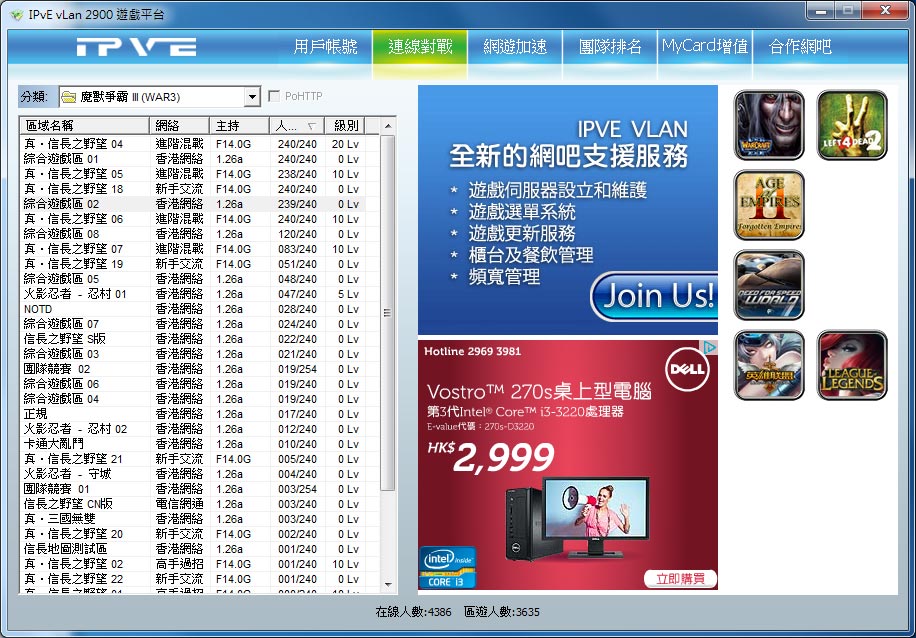916x638 pixels.
Task: Select room 綜合遊戲區 07
Action: point(192,324)
